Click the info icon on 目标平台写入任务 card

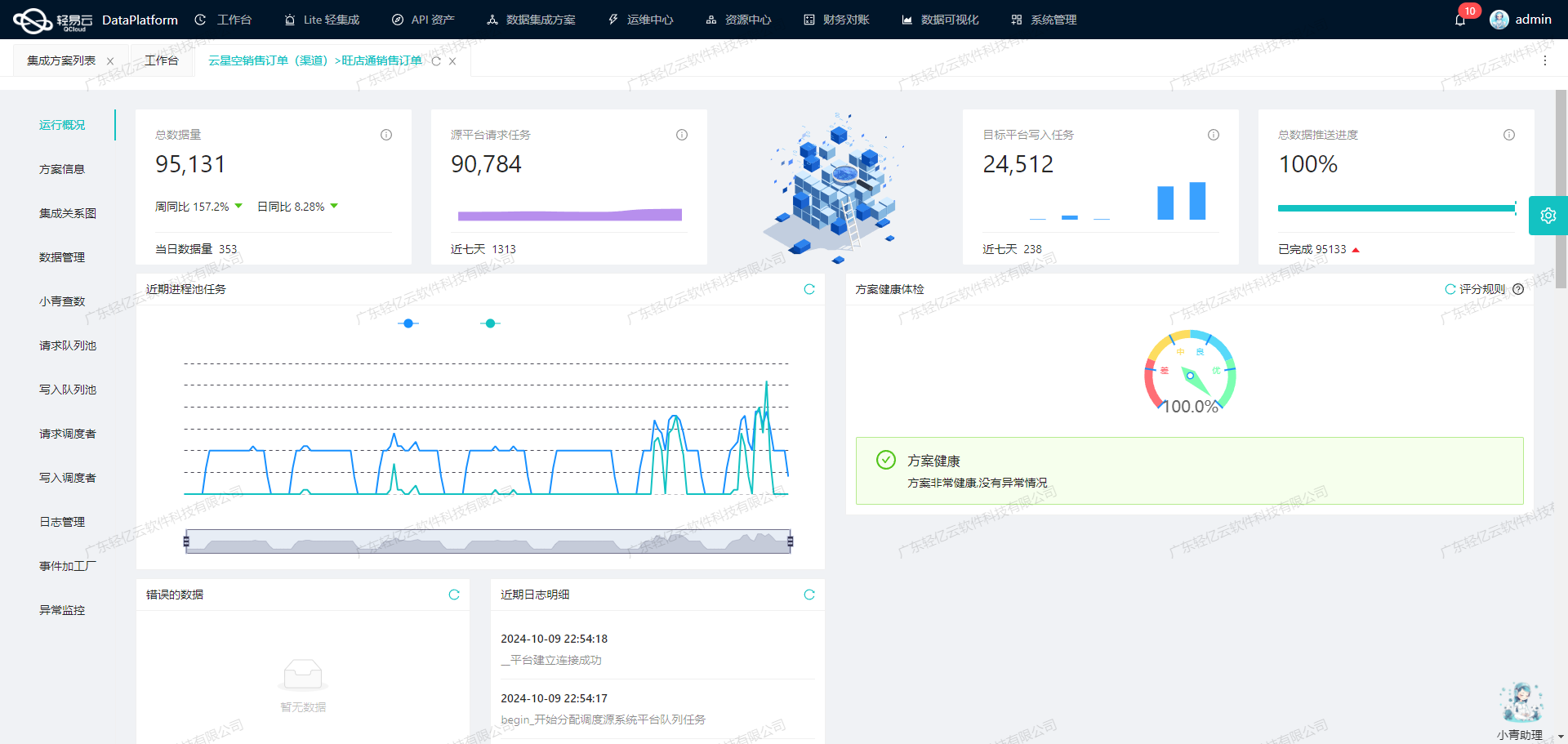point(1213,135)
